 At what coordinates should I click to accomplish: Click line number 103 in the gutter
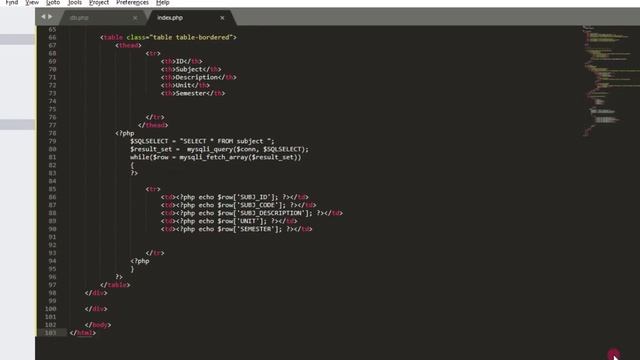click(51, 333)
